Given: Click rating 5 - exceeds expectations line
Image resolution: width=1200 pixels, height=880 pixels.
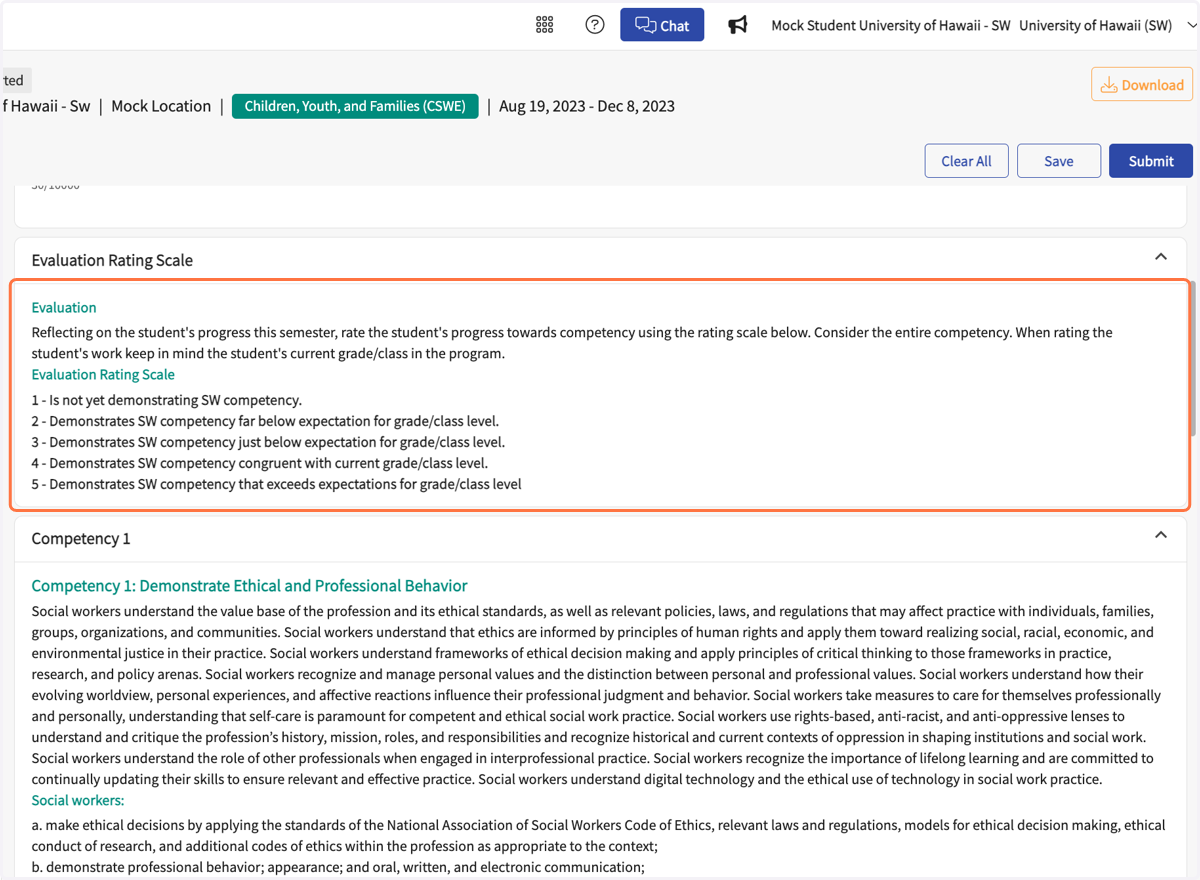Looking at the screenshot, I should [x=276, y=484].
